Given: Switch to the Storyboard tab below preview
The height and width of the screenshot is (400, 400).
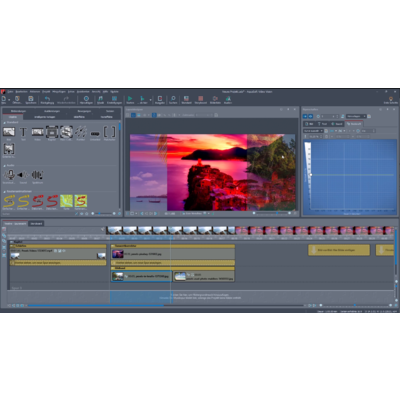Looking at the screenshot, I should (36, 223).
